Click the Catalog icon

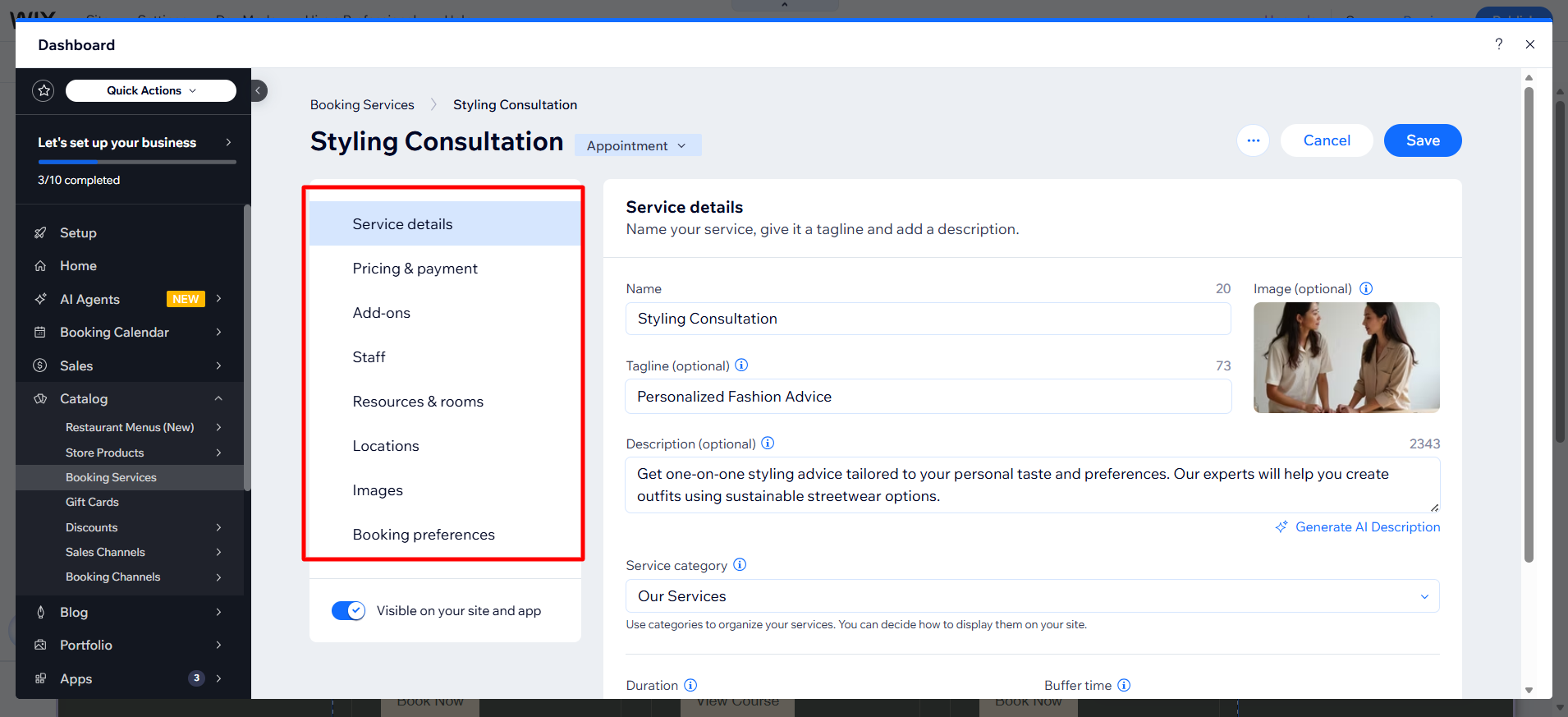tap(40, 398)
